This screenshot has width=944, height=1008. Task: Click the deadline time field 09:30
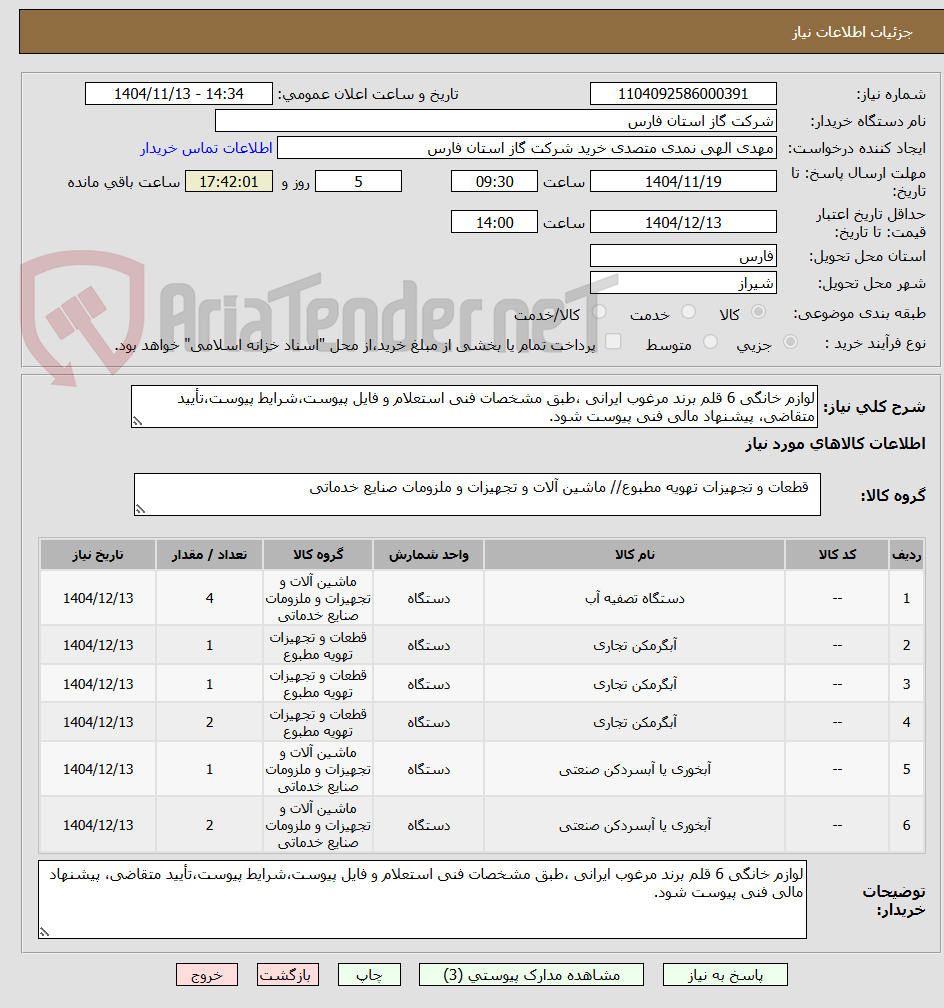494,181
